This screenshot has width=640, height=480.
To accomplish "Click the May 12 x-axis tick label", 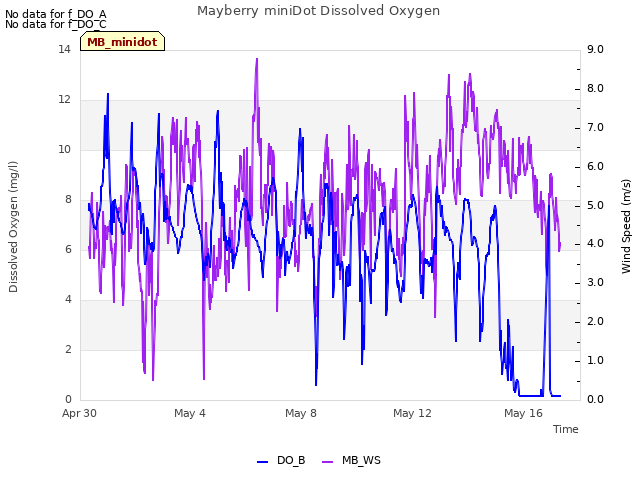I will (x=412, y=413).
